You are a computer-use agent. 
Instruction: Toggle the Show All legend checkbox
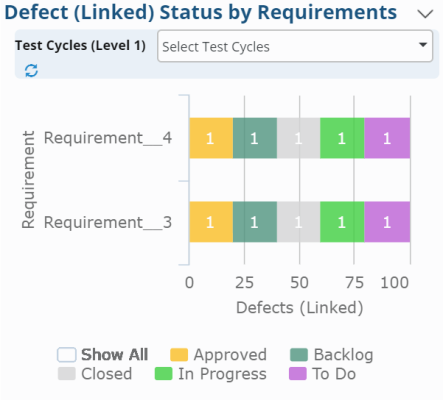click(x=67, y=355)
